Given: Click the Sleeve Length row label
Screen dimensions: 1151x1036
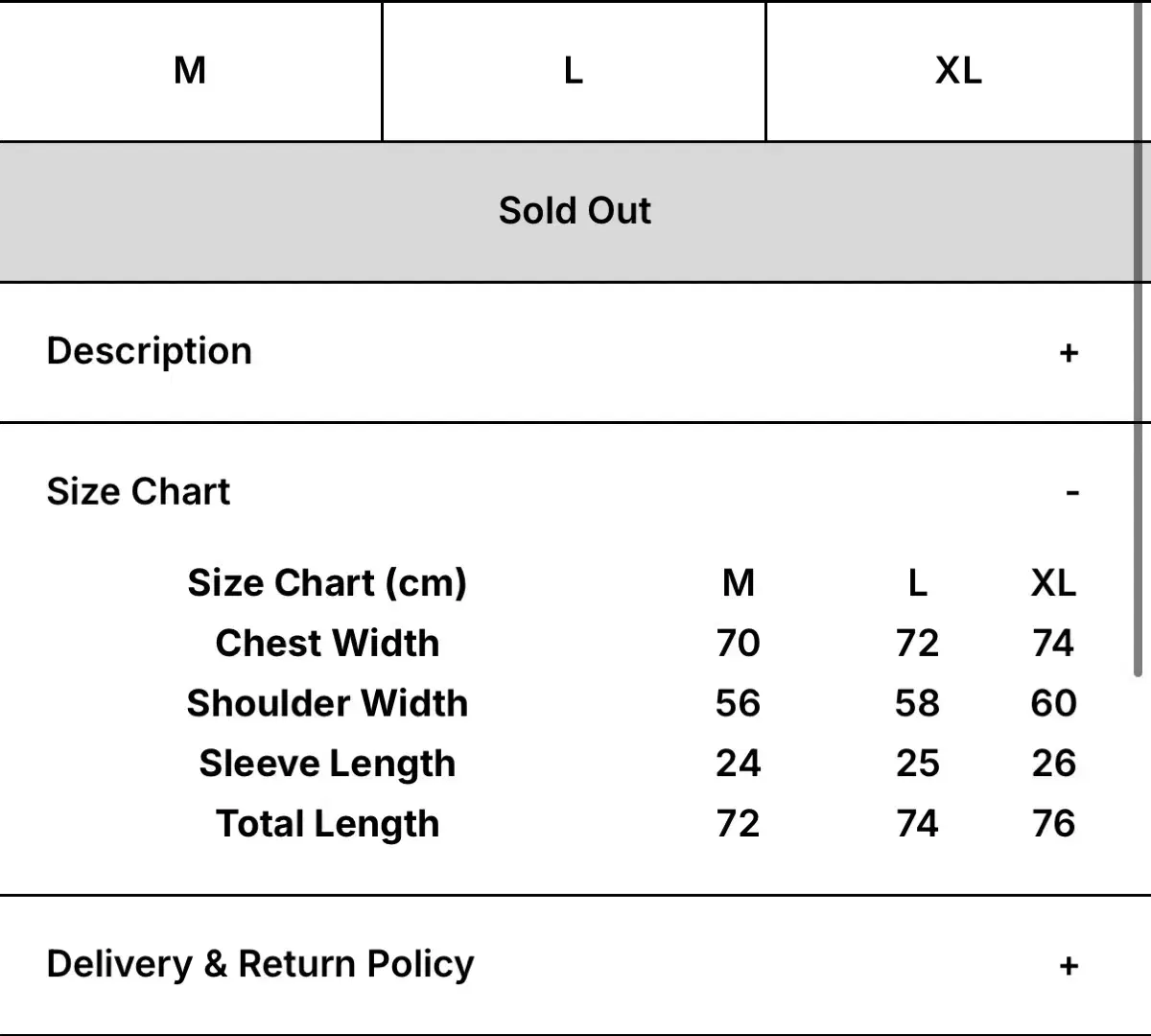Looking at the screenshot, I should coord(327,764).
